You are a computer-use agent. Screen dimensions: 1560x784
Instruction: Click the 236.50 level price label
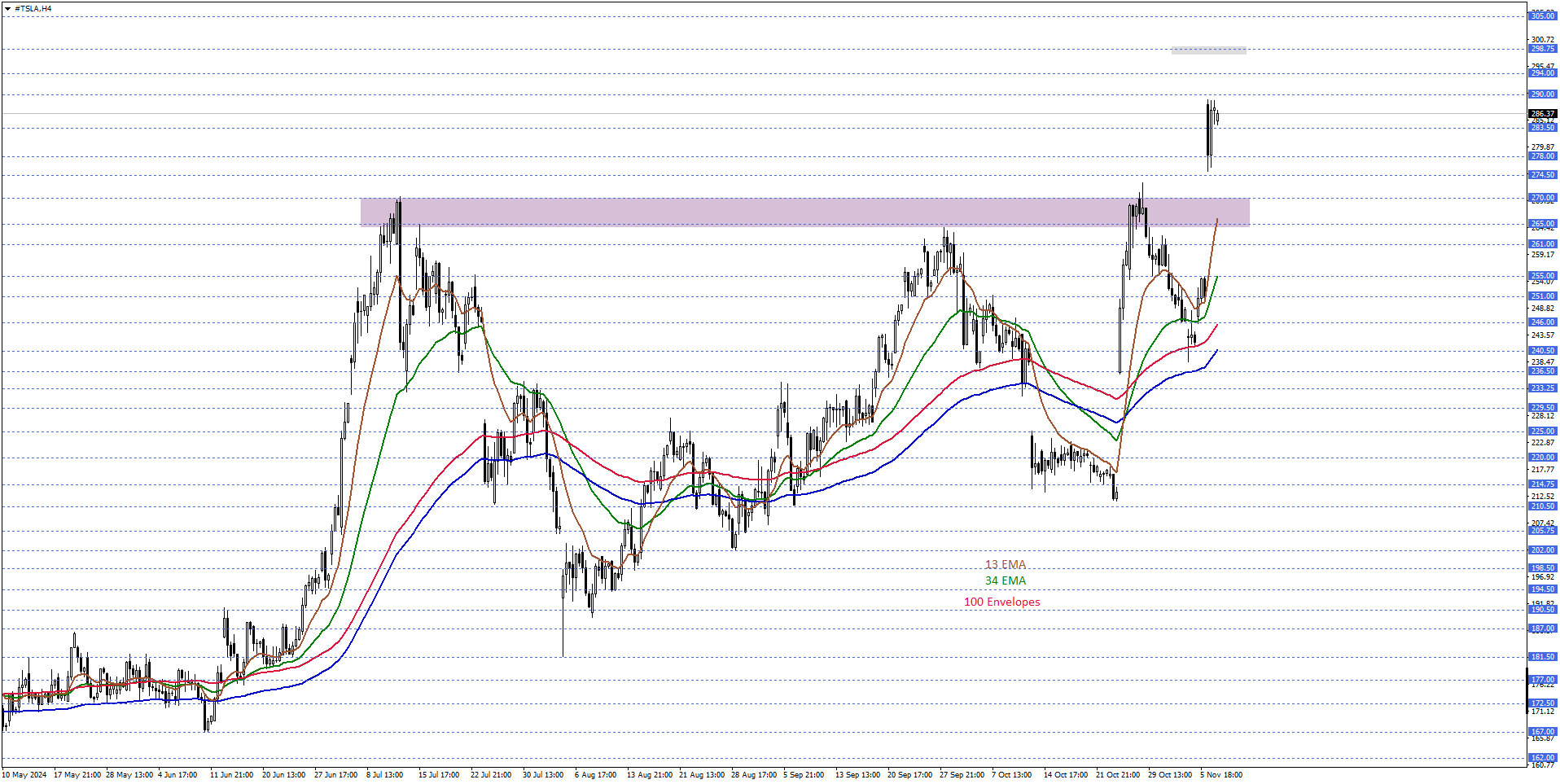(1542, 371)
